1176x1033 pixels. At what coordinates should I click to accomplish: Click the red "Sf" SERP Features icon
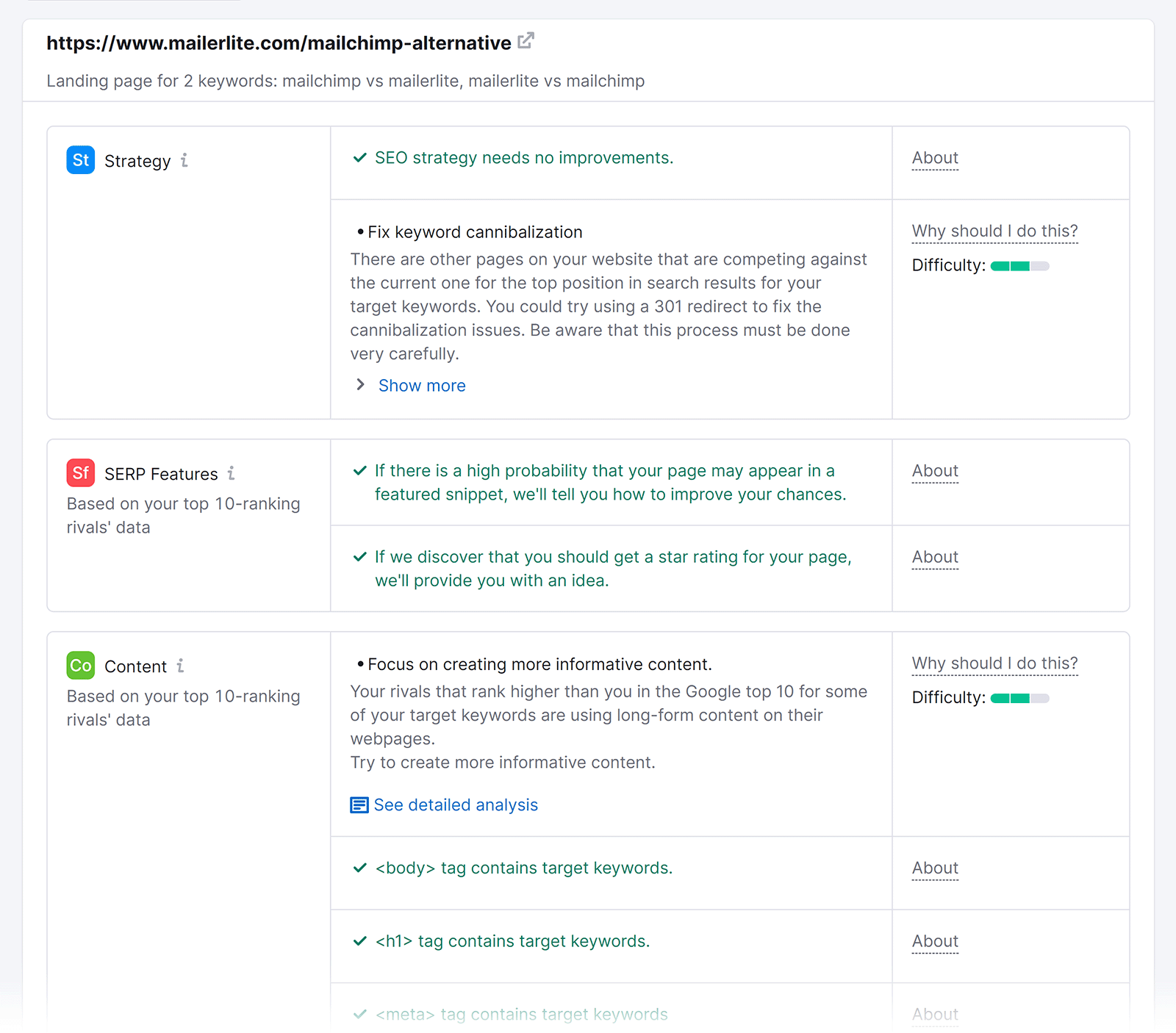[x=80, y=473]
